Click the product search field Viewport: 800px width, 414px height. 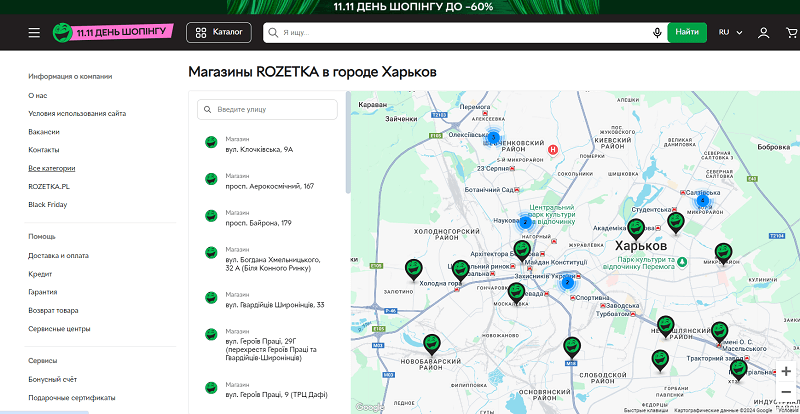coord(465,33)
